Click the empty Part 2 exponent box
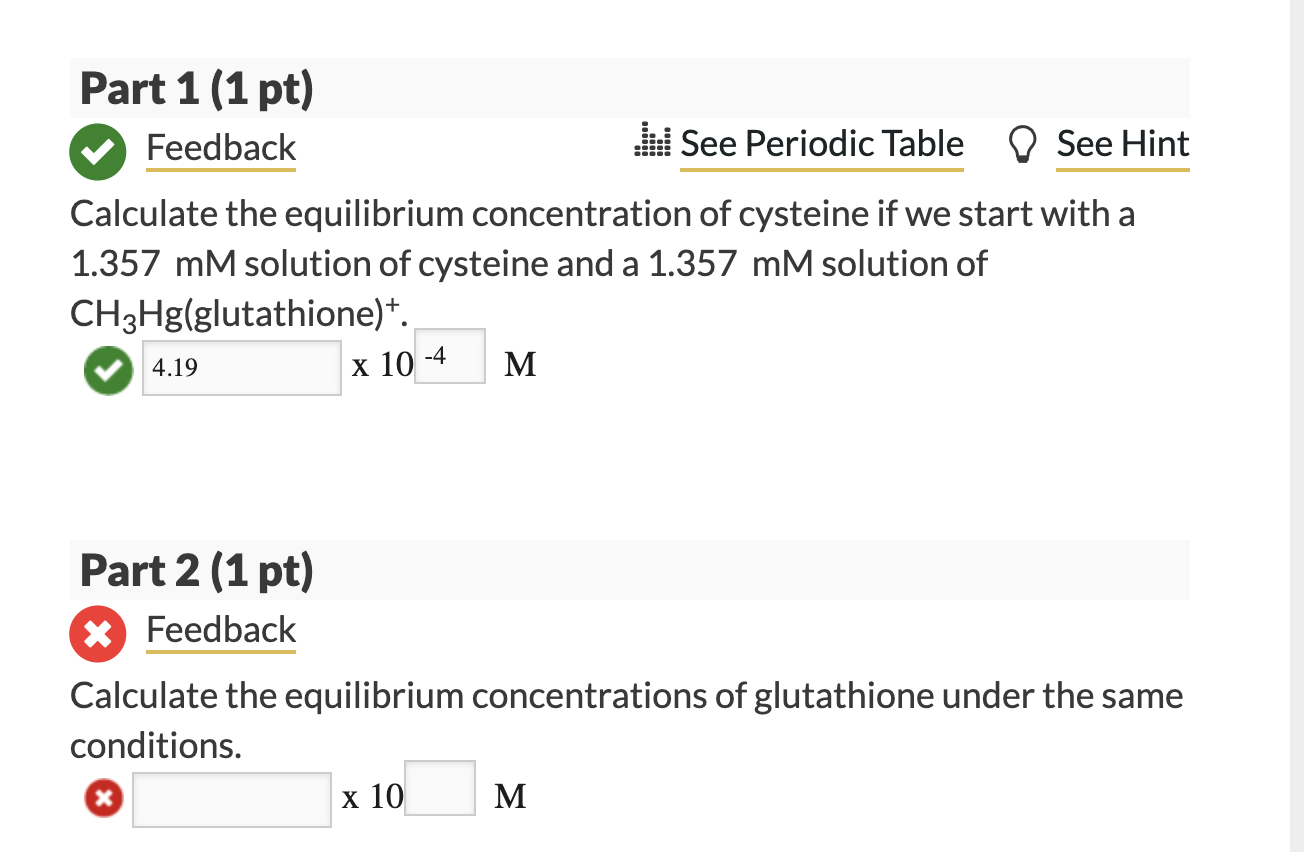The image size is (1304, 852). [x=438, y=789]
